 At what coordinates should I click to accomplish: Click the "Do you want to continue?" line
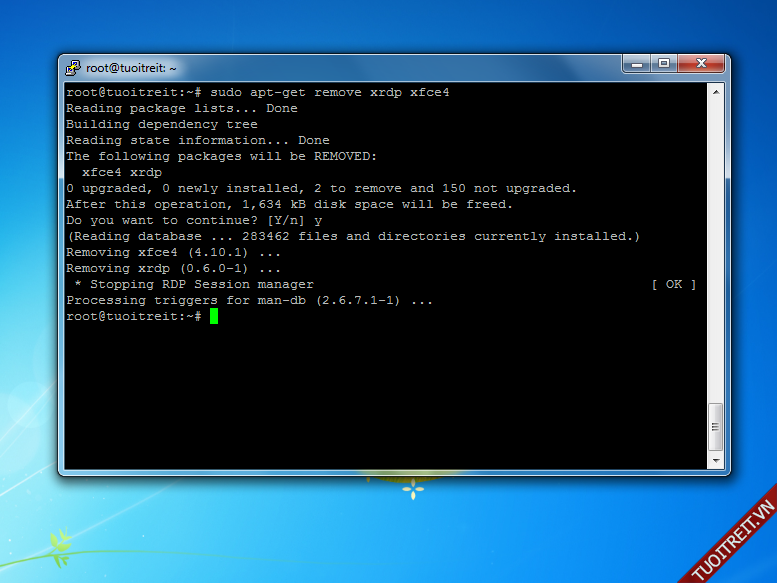194,220
